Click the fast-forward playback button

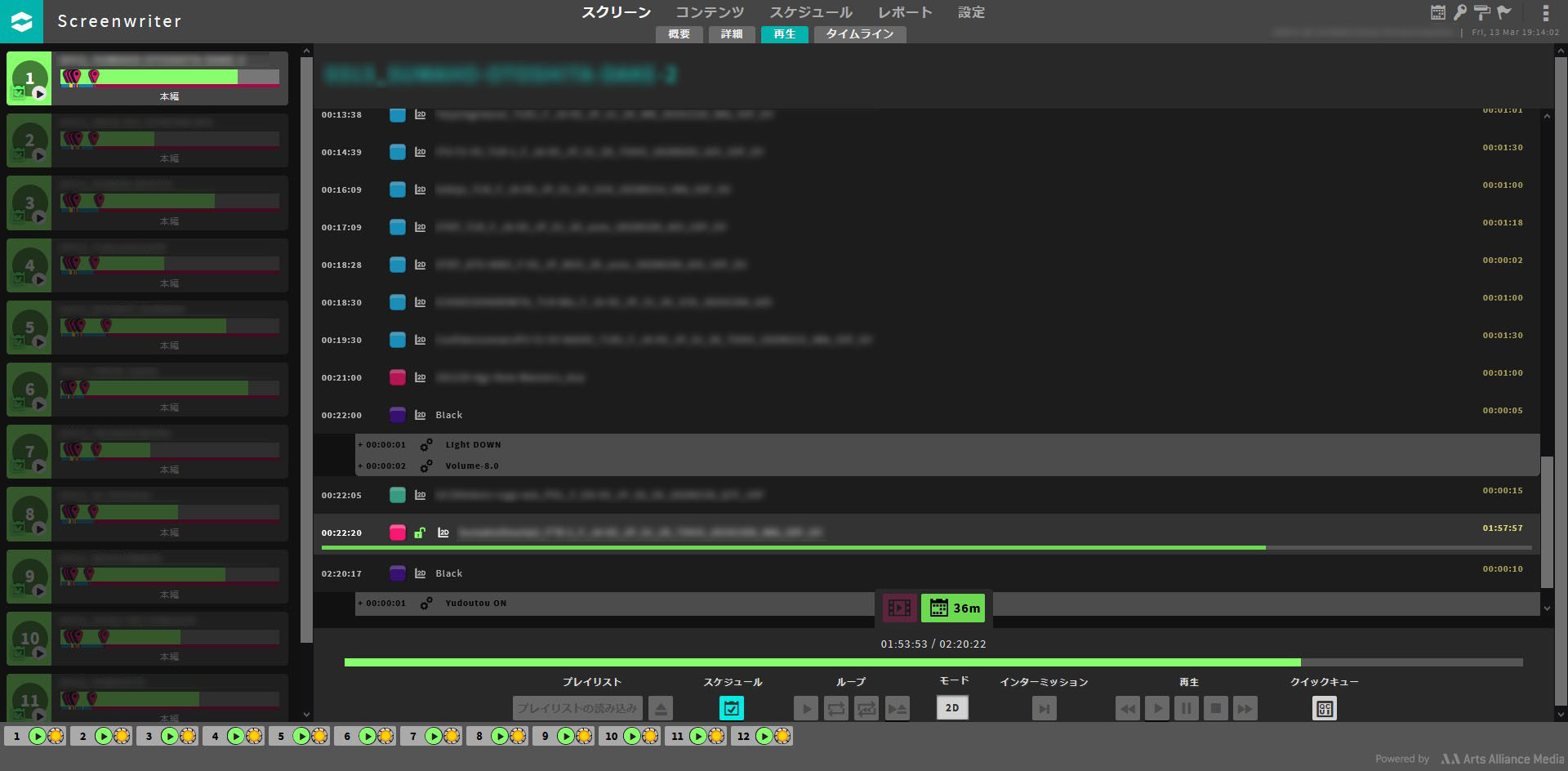[x=1245, y=708]
